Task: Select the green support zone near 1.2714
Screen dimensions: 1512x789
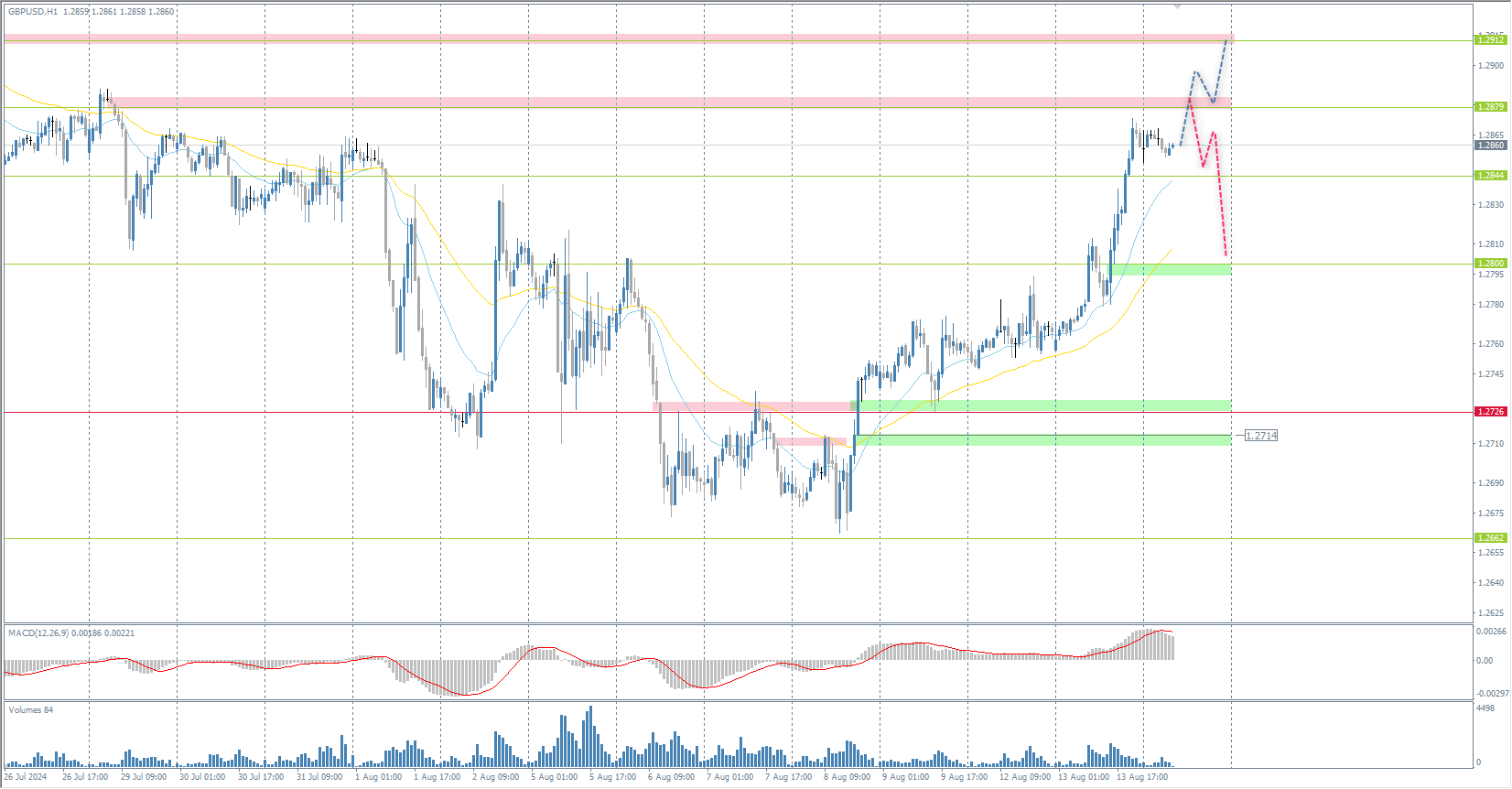Action: click(x=1042, y=440)
